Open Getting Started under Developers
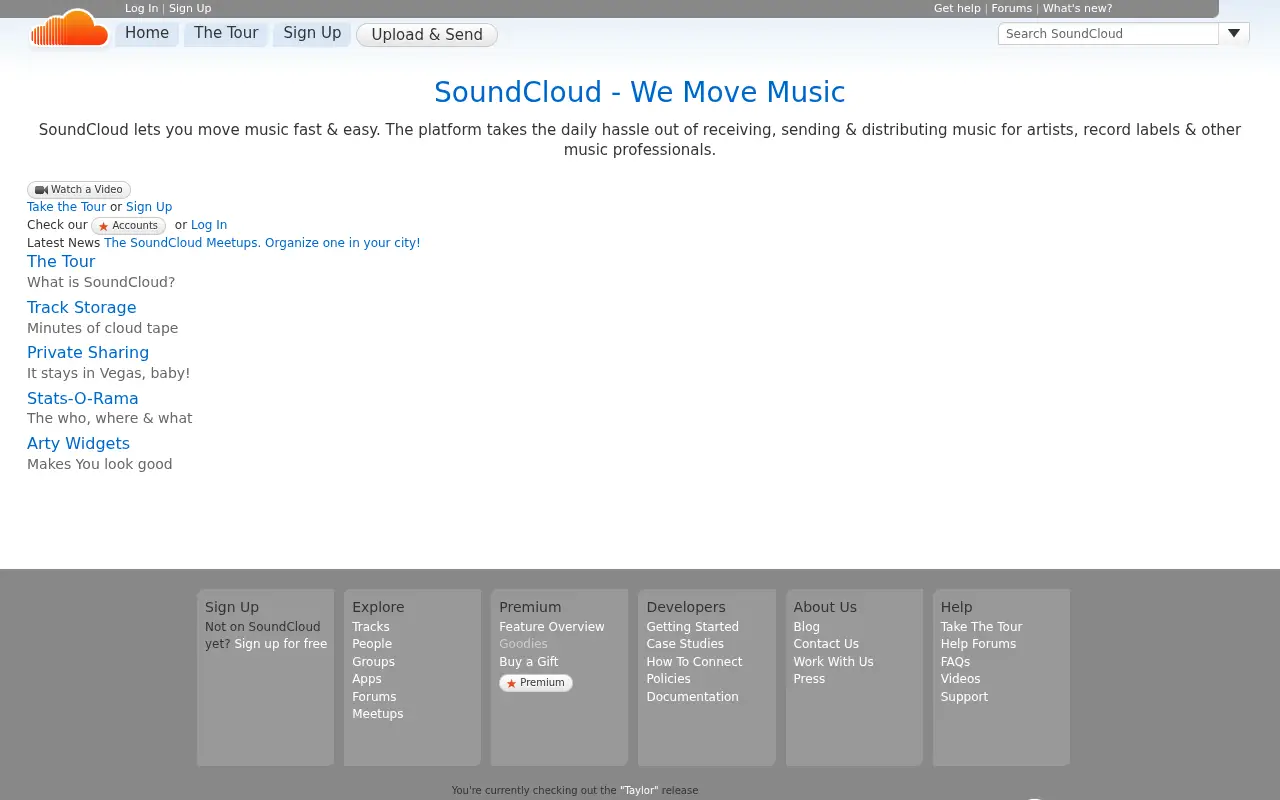 [x=692, y=627]
